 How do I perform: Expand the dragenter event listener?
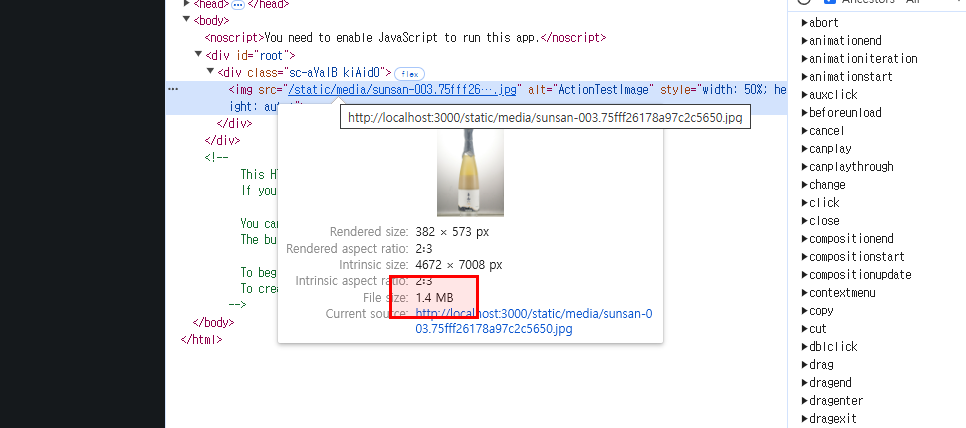(x=805, y=400)
